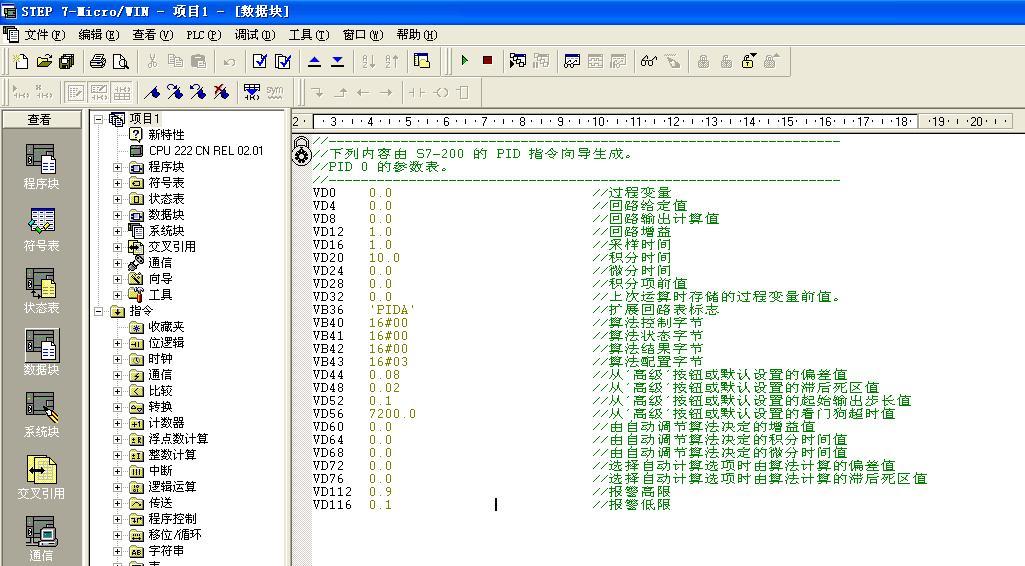The height and width of the screenshot is (566, 1025).
Task: Expand the 浮点数计算 instruction node
Action: tap(118, 439)
